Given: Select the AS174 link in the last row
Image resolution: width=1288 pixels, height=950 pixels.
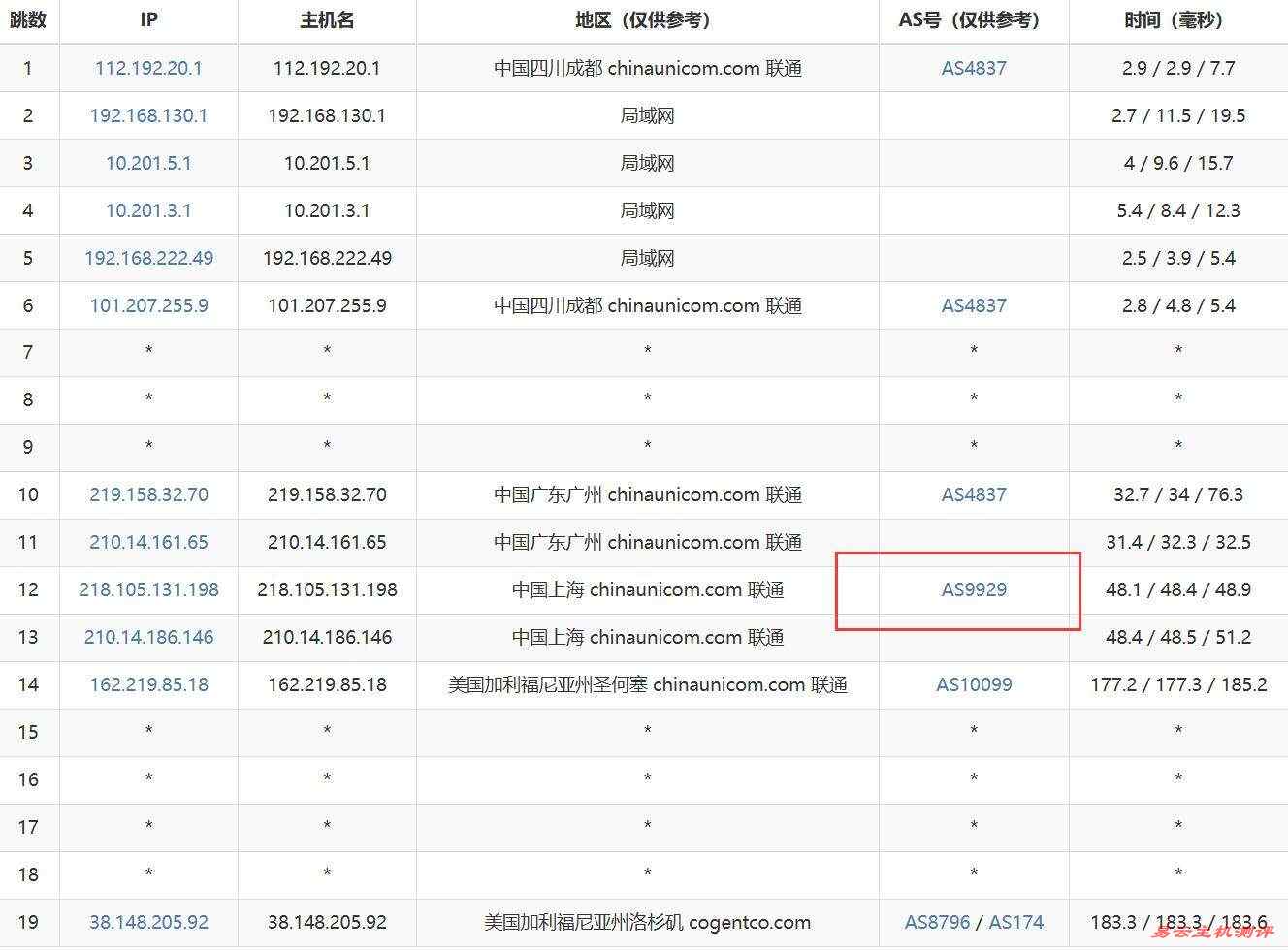Looking at the screenshot, I should [x=1014, y=922].
